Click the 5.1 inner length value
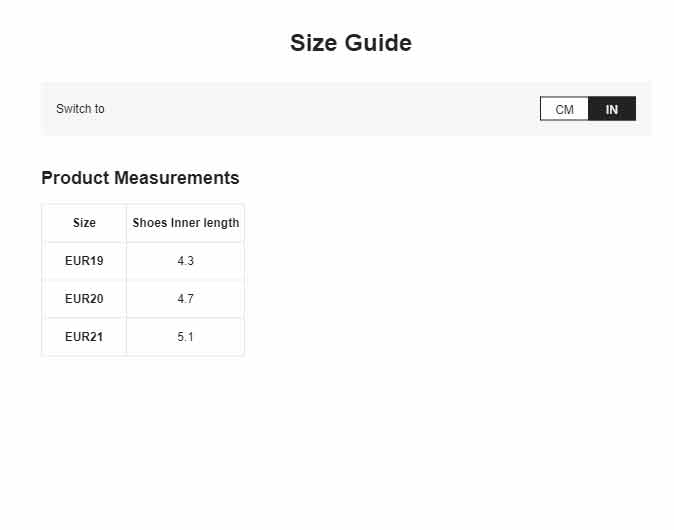 (186, 337)
